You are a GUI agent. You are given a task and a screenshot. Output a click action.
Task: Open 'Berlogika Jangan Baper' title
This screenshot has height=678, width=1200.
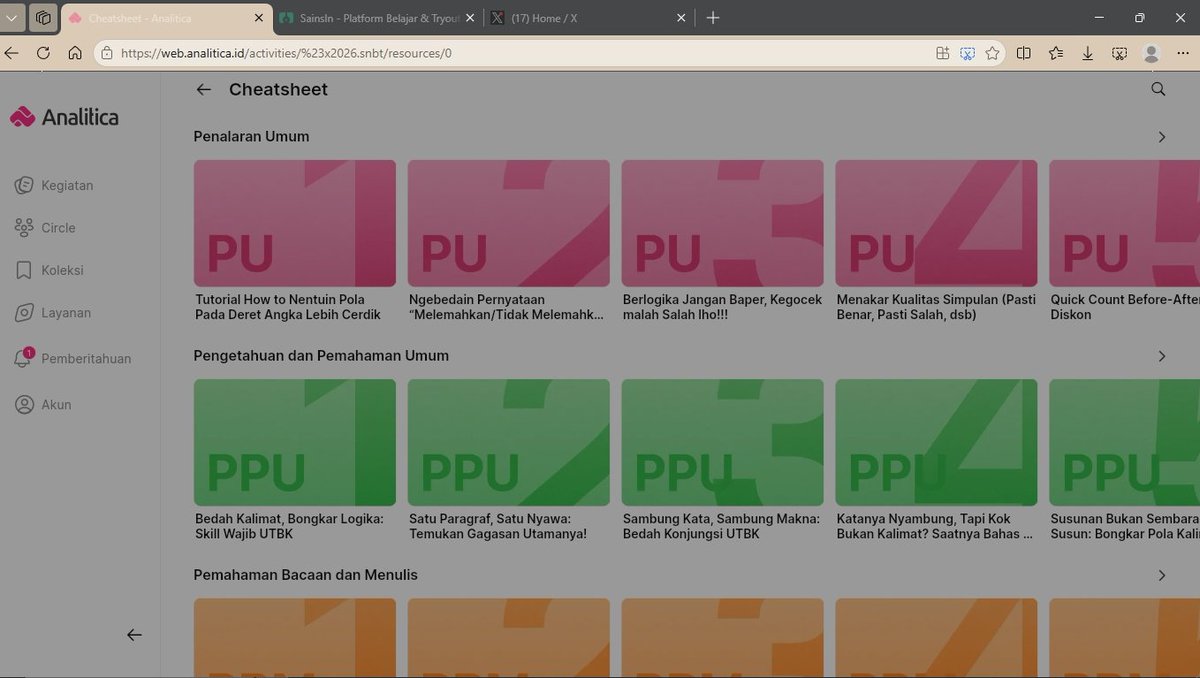click(722, 307)
